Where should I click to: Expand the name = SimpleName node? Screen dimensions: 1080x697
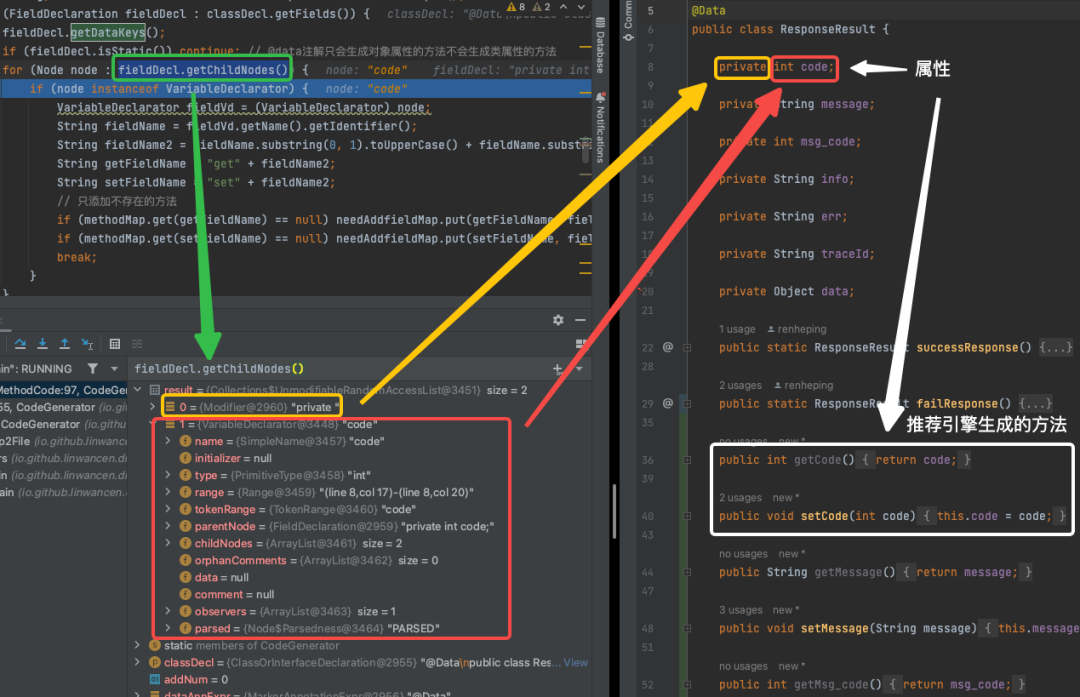(x=168, y=441)
